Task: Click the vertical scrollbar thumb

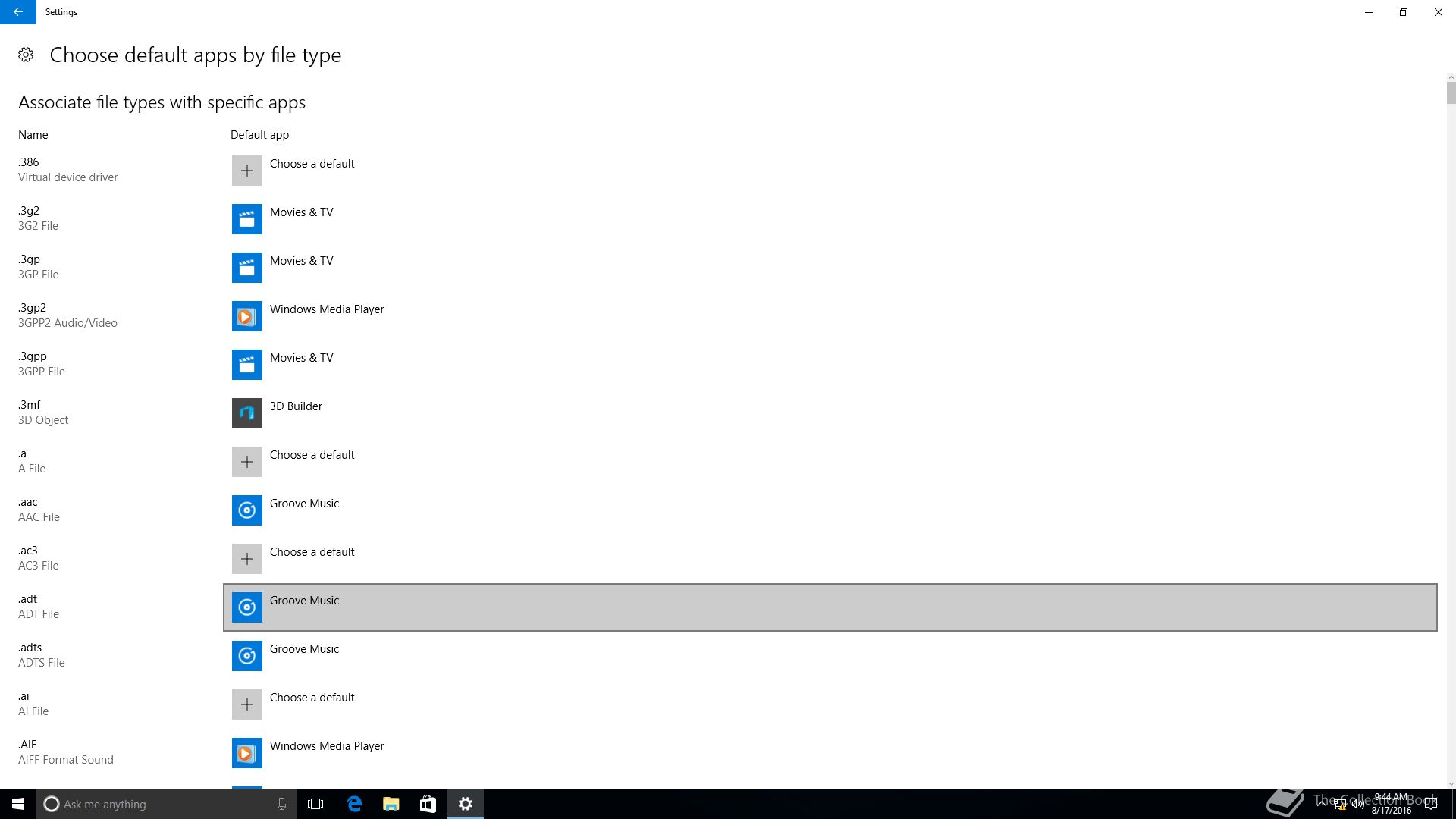Action: (x=1451, y=93)
